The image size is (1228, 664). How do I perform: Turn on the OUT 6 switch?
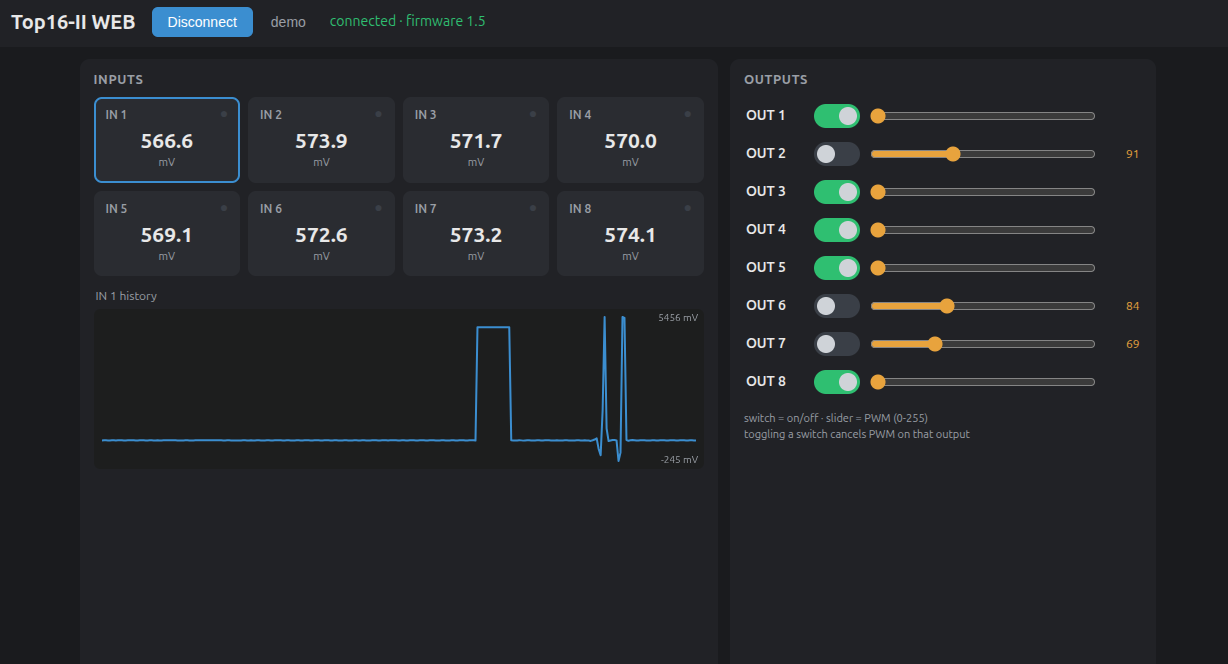point(837,306)
